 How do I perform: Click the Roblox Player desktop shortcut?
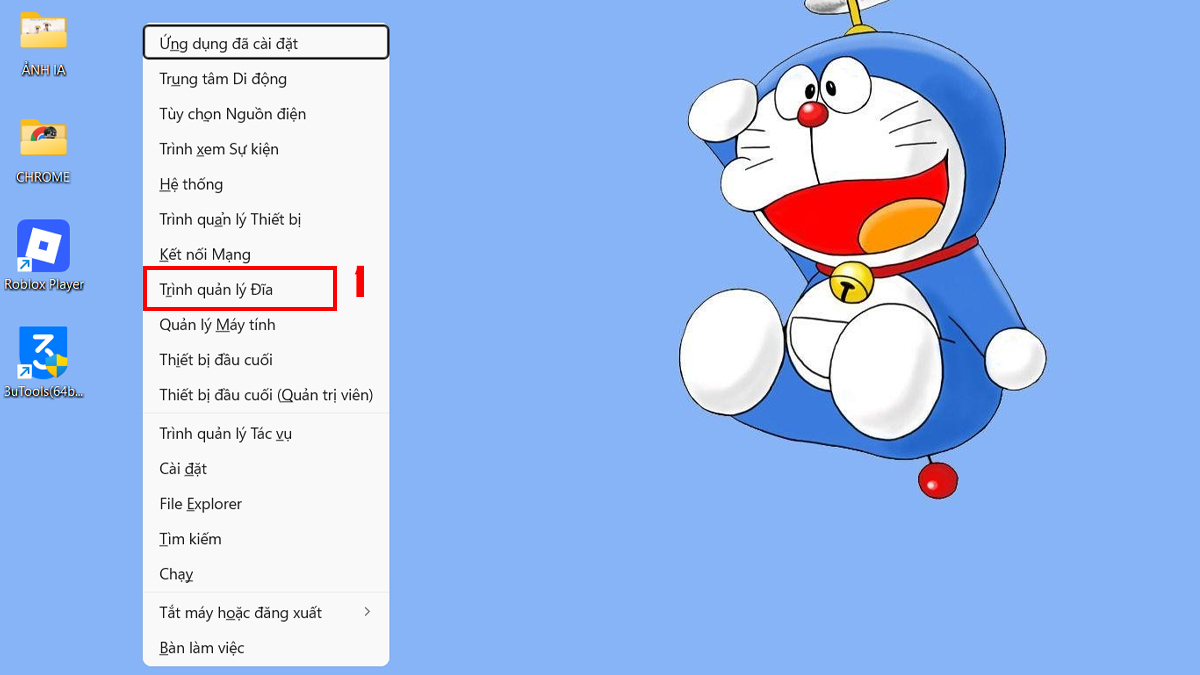pos(43,256)
